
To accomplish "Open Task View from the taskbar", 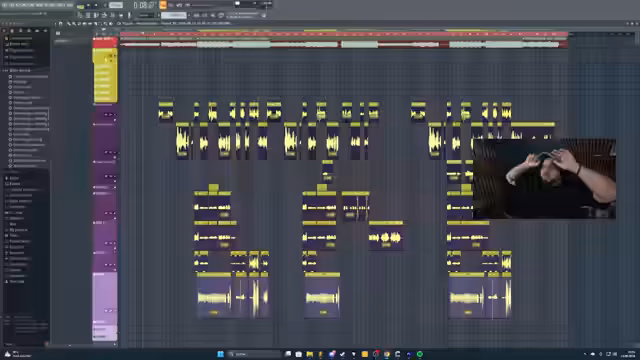I will [x=288, y=354].
